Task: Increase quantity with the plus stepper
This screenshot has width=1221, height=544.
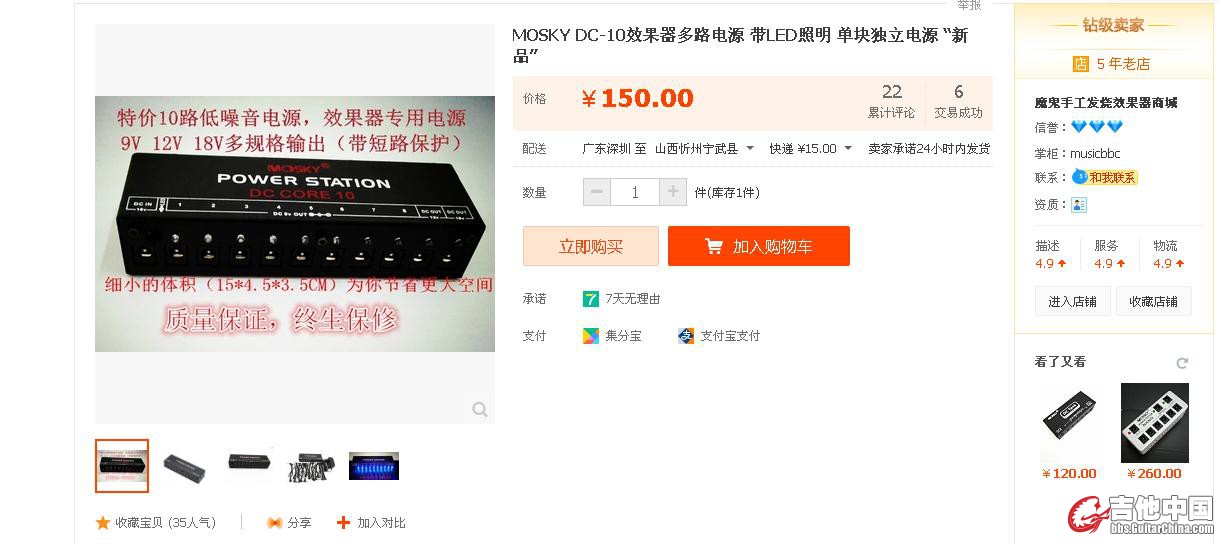Action: point(673,192)
